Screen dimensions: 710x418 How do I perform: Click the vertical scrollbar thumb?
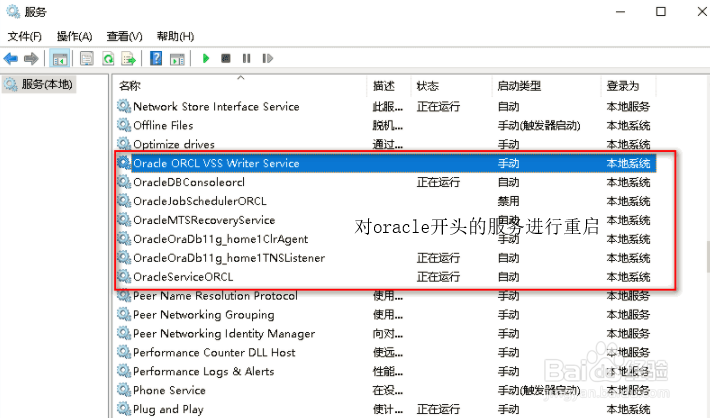pyautogui.click(x=707, y=257)
